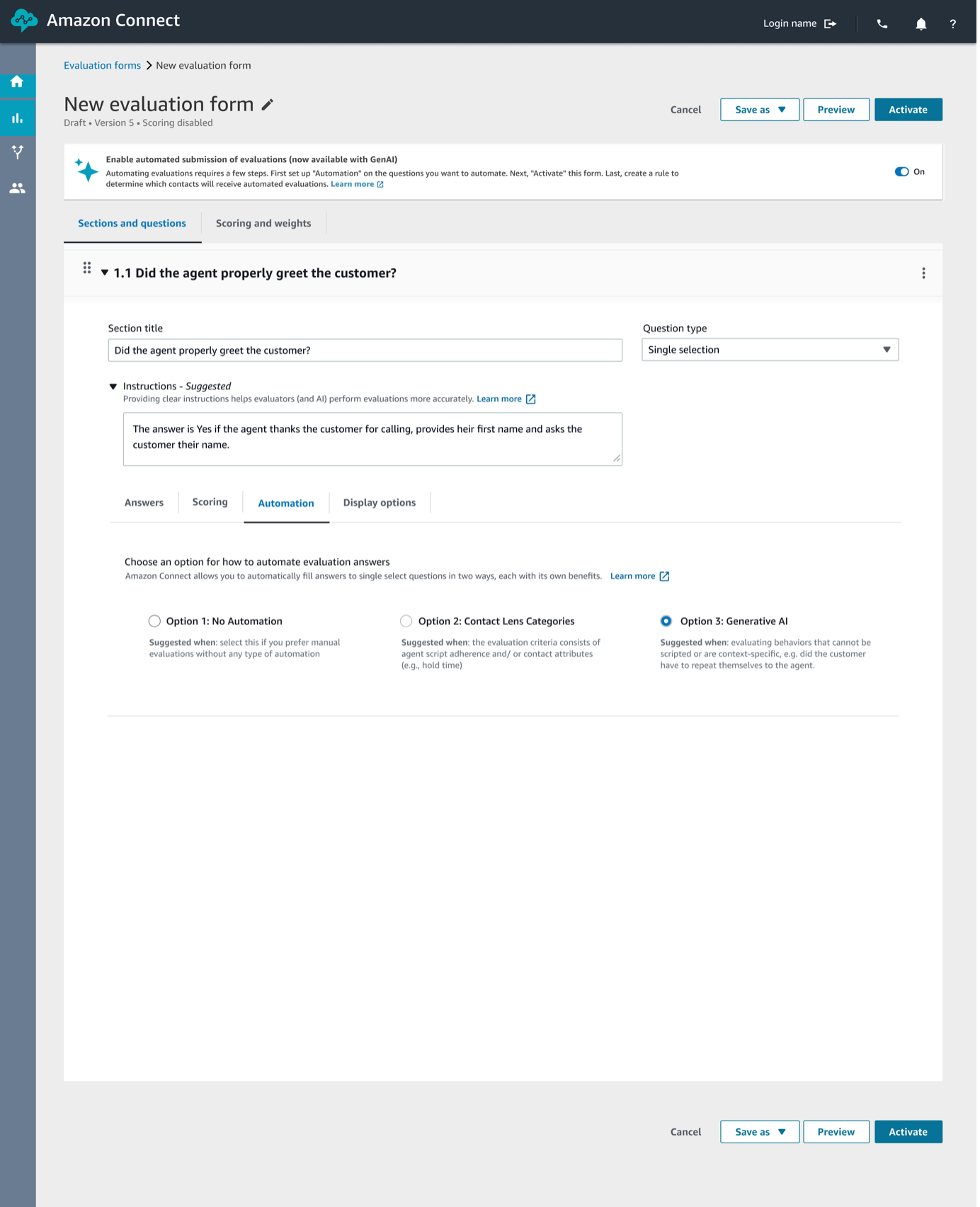Open the routing flows sidebar icon

pos(18,152)
